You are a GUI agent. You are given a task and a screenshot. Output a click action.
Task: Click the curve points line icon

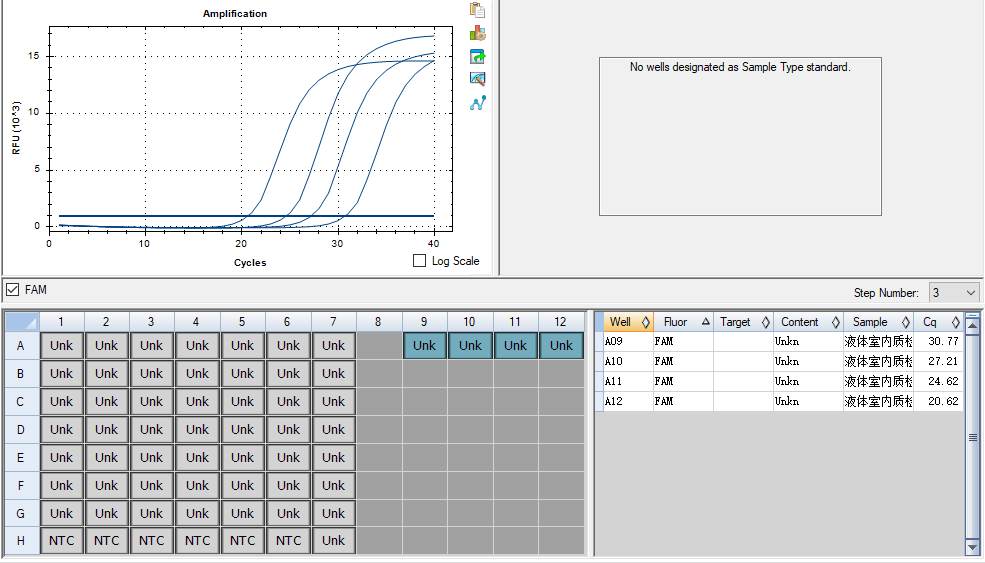(477, 102)
